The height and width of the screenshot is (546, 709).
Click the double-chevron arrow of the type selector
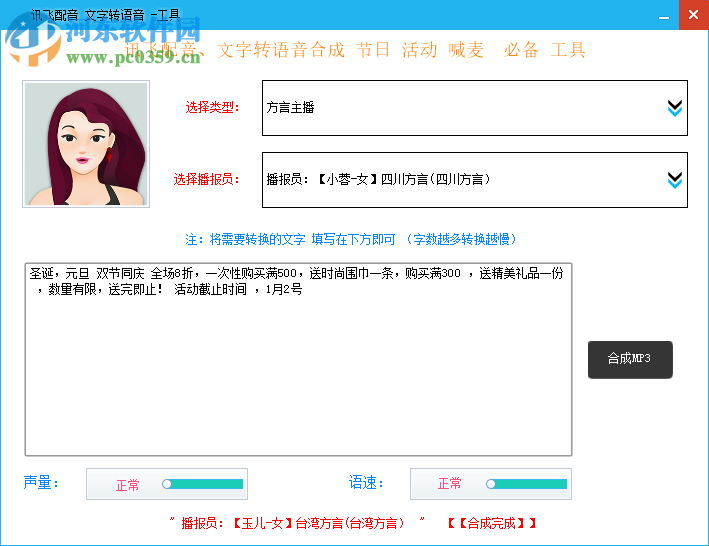point(675,108)
